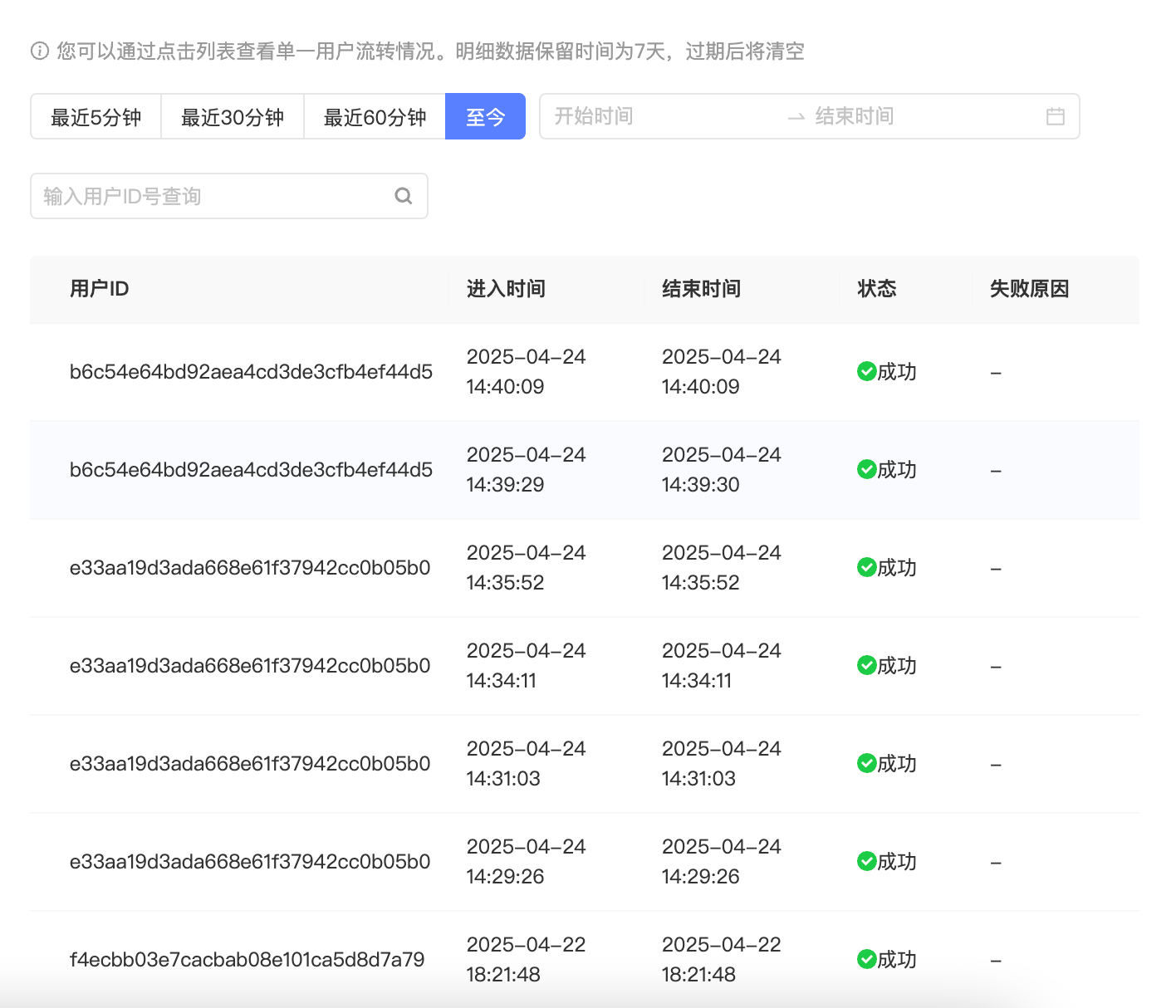The image size is (1176, 1008).
Task: Open user e33aa19d3ada668e61f37942cc0b05b0 in the 14:29:26 row
Action: click(x=250, y=862)
